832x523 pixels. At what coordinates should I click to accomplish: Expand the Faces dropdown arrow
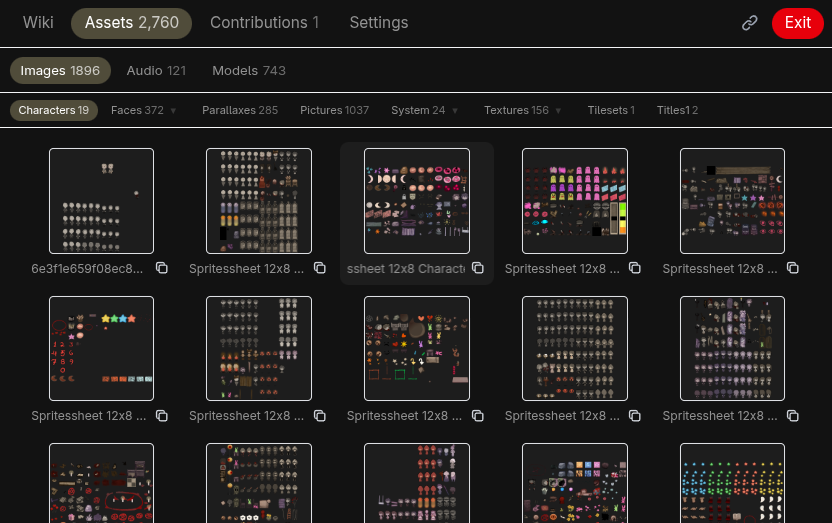click(x=173, y=111)
